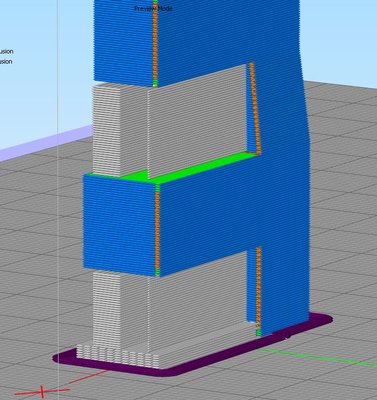Click the lower gray support structure block
The height and width of the screenshot is (400, 377).
click(170, 307)
